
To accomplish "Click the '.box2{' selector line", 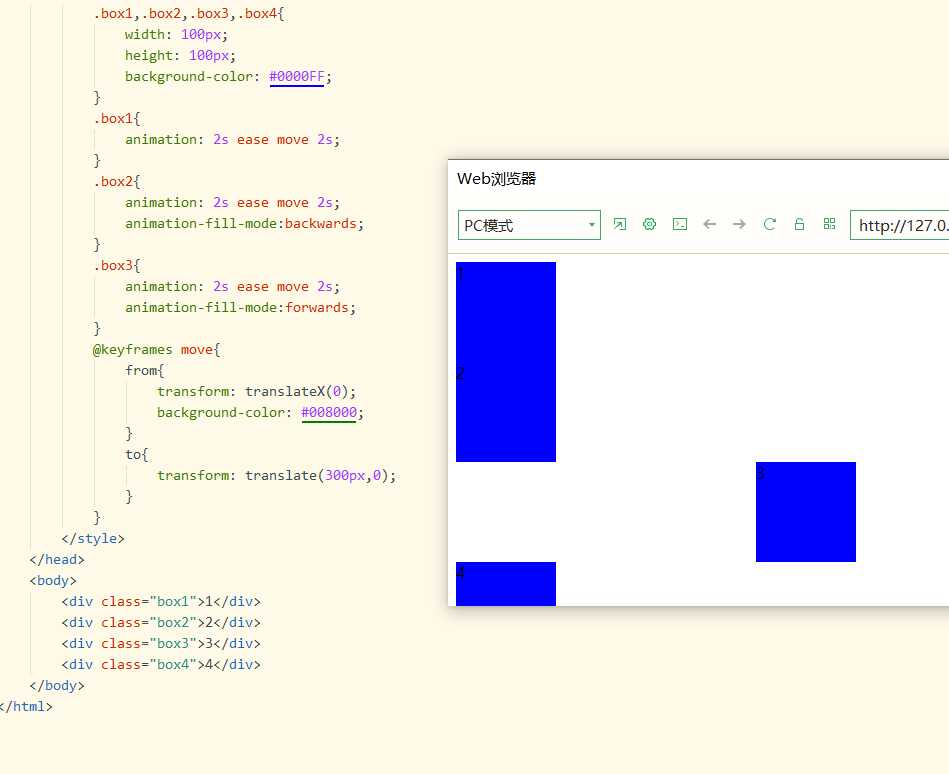I will (x=117, y=182).
